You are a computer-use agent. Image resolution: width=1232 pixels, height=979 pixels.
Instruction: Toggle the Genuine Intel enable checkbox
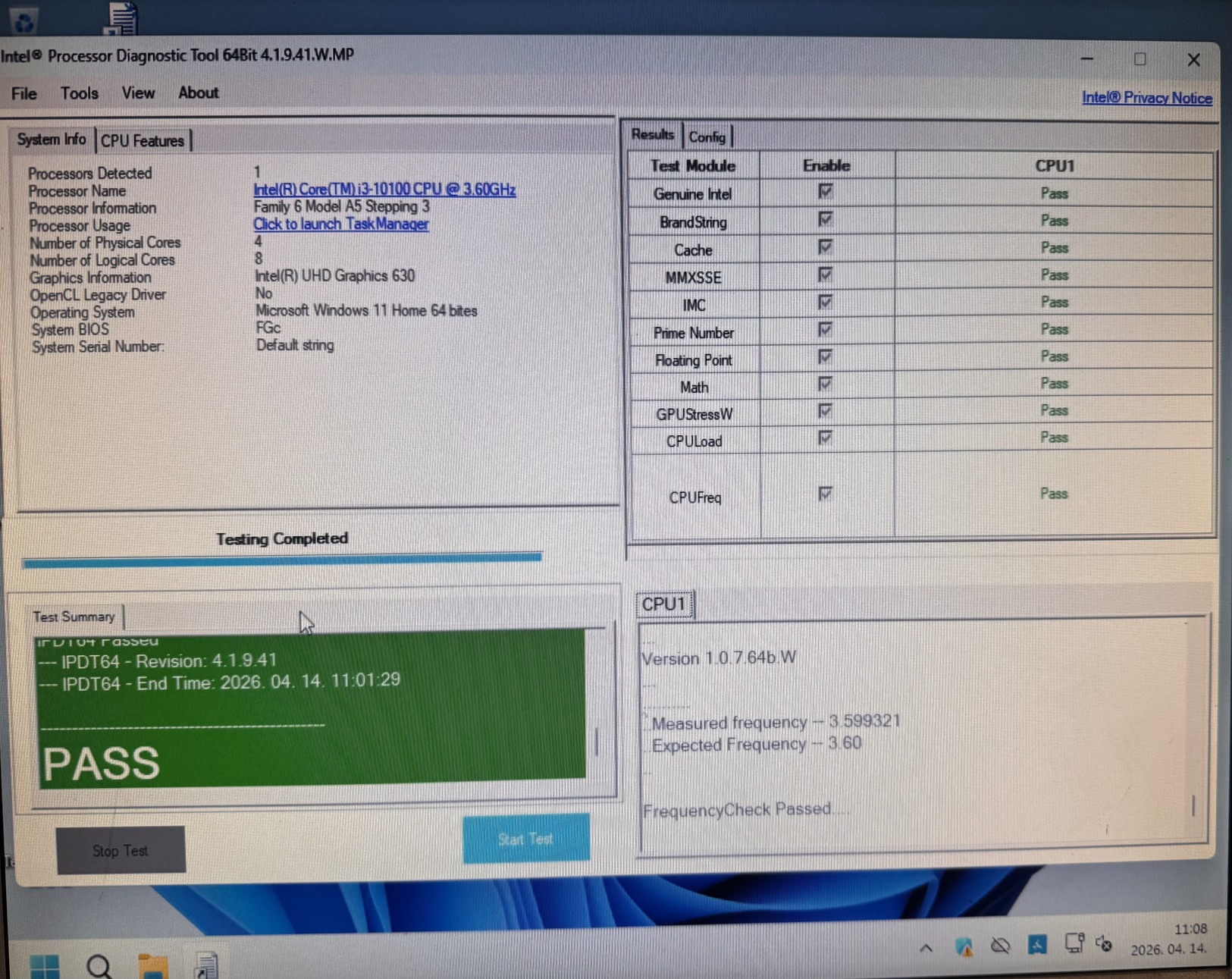[x=826, y=192]
